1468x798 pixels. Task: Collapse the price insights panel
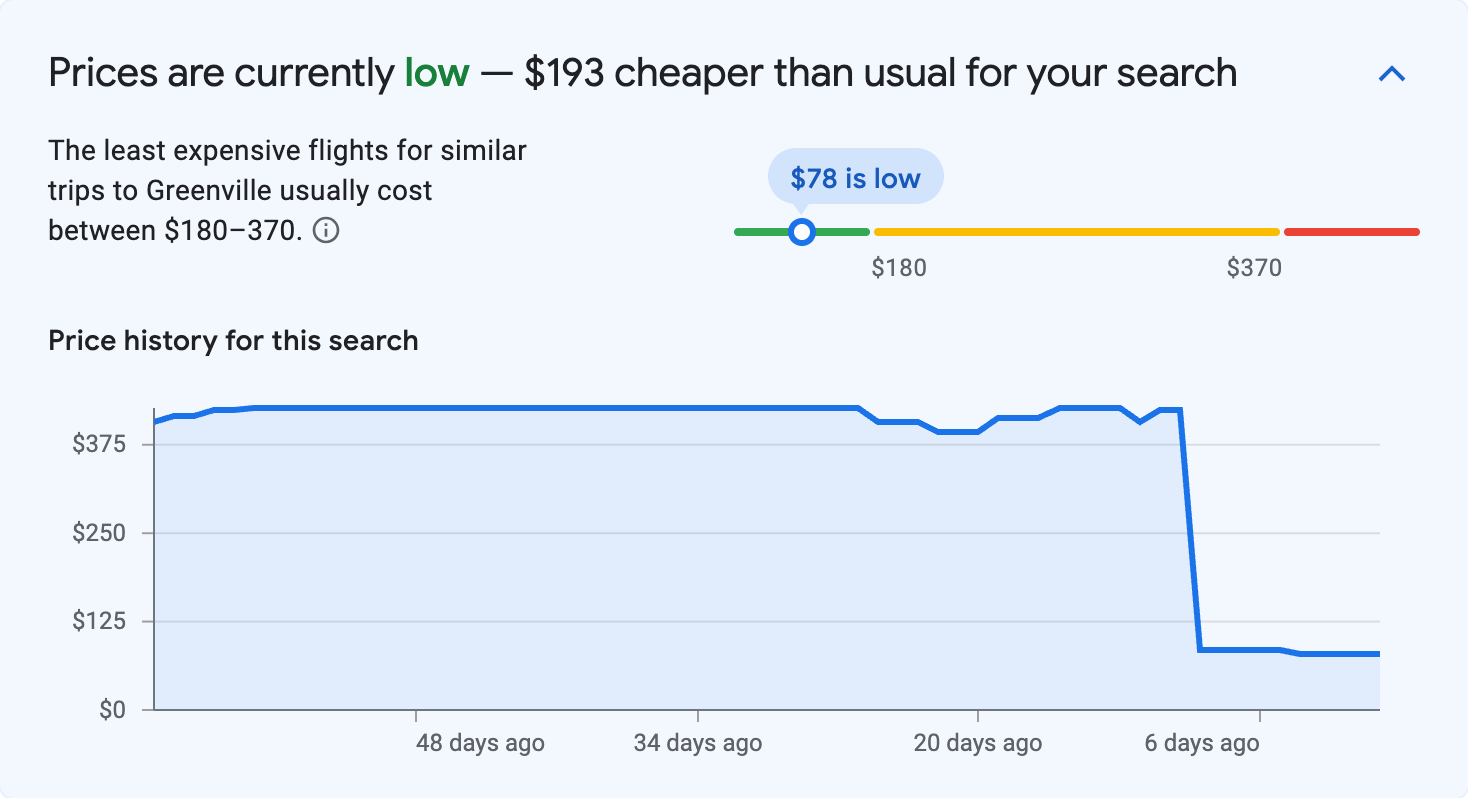tap(1392, 73)
